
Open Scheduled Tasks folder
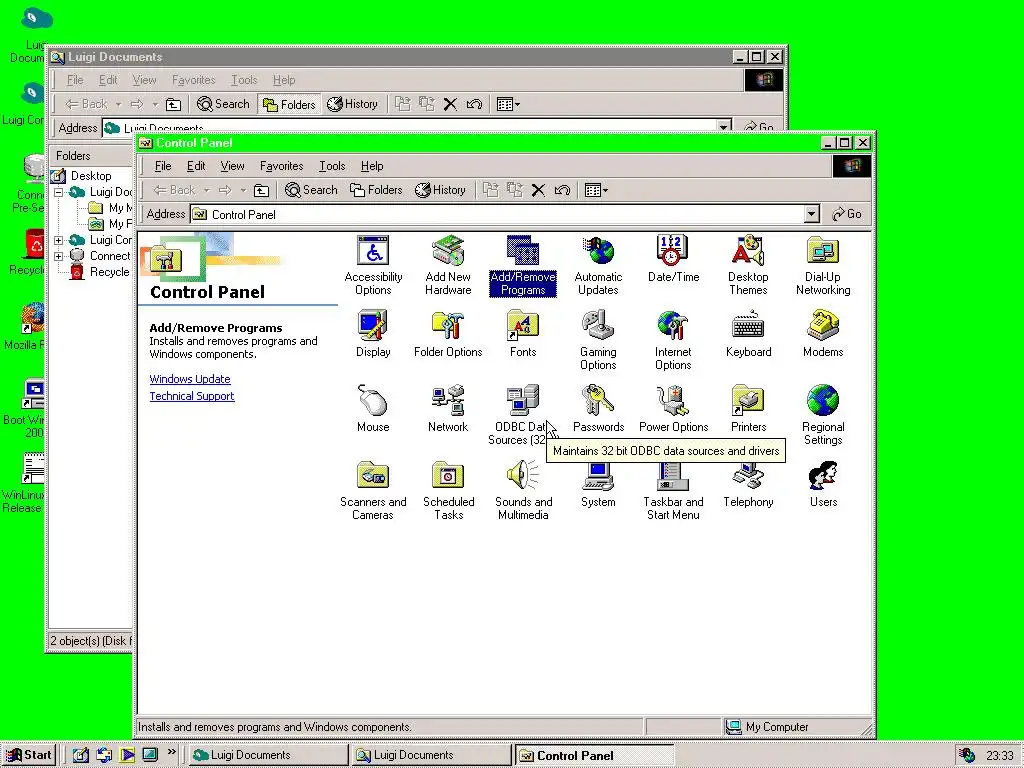tap(448, 491)
